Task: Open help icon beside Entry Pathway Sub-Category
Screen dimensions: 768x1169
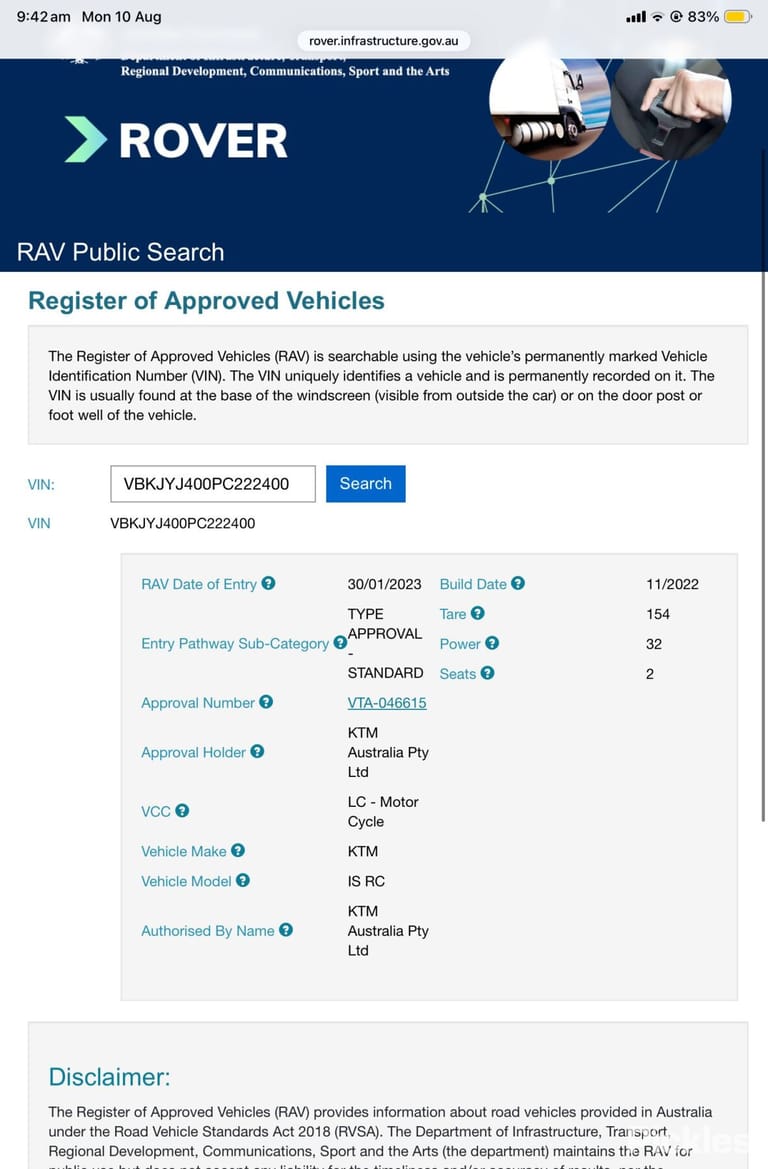Action: point(340,643)
